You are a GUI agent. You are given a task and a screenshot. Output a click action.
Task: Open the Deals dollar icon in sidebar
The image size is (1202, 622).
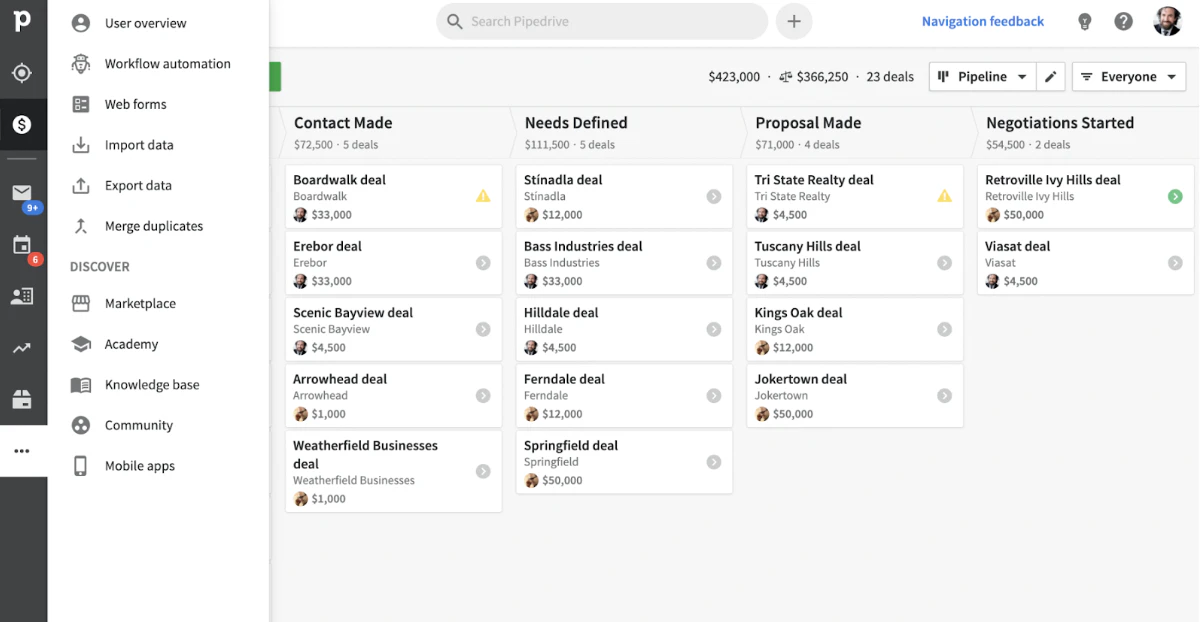pos(22,125)
